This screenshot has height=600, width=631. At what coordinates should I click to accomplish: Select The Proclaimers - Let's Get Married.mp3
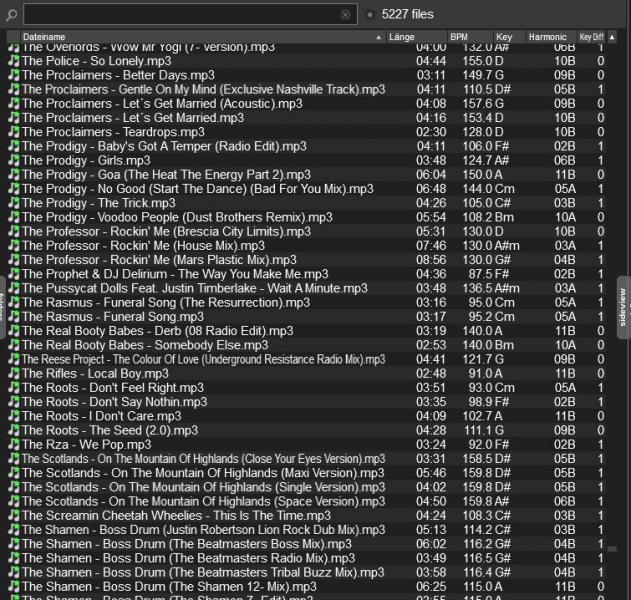click(308, 118)
